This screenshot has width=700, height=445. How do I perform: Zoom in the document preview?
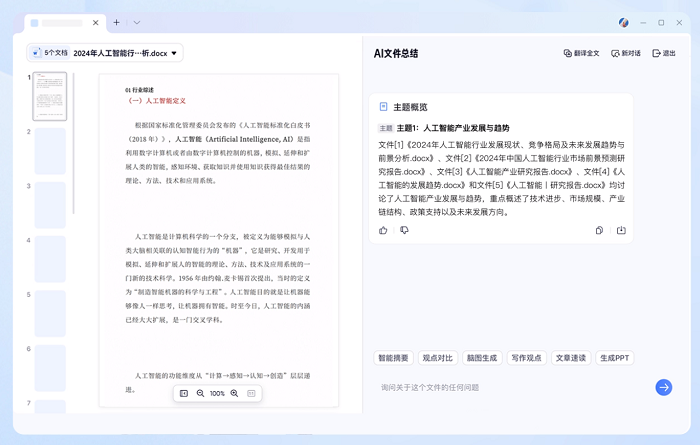[234, 394]
